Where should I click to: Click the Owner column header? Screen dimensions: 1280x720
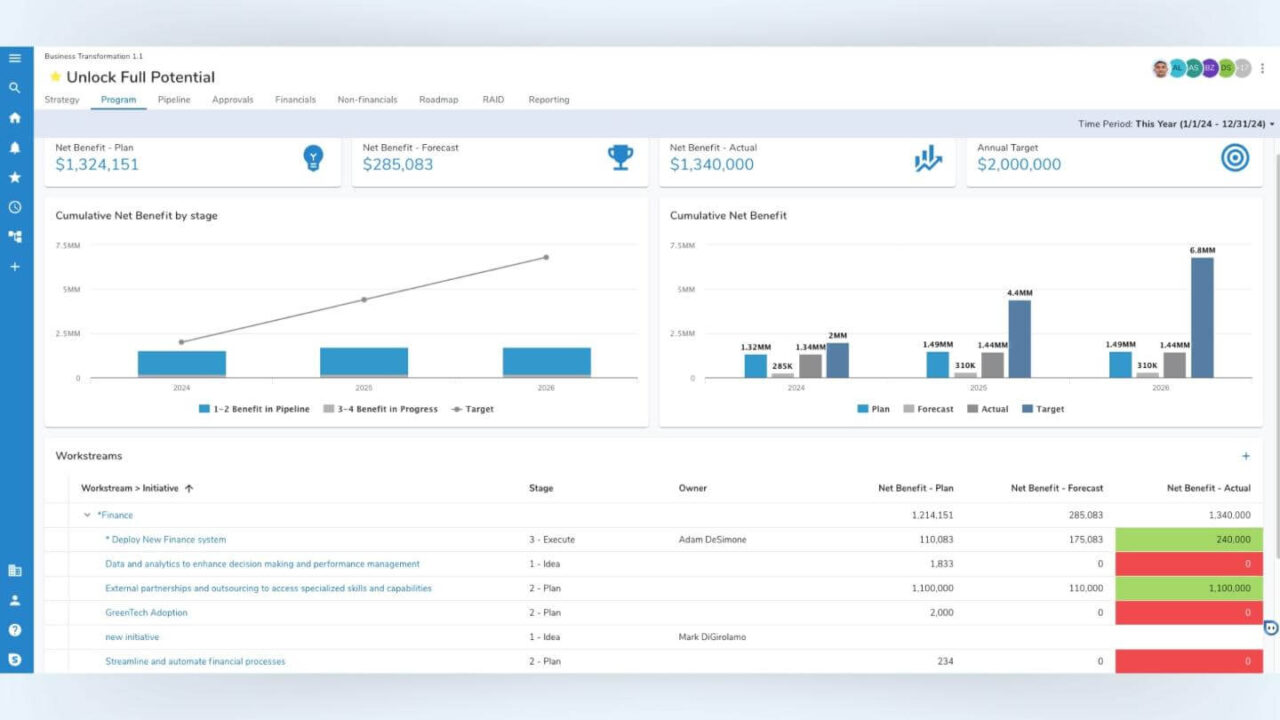click(x=692, y=488)
